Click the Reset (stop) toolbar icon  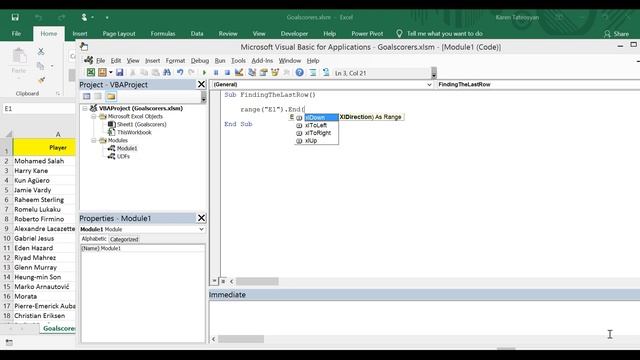[227, 73]
